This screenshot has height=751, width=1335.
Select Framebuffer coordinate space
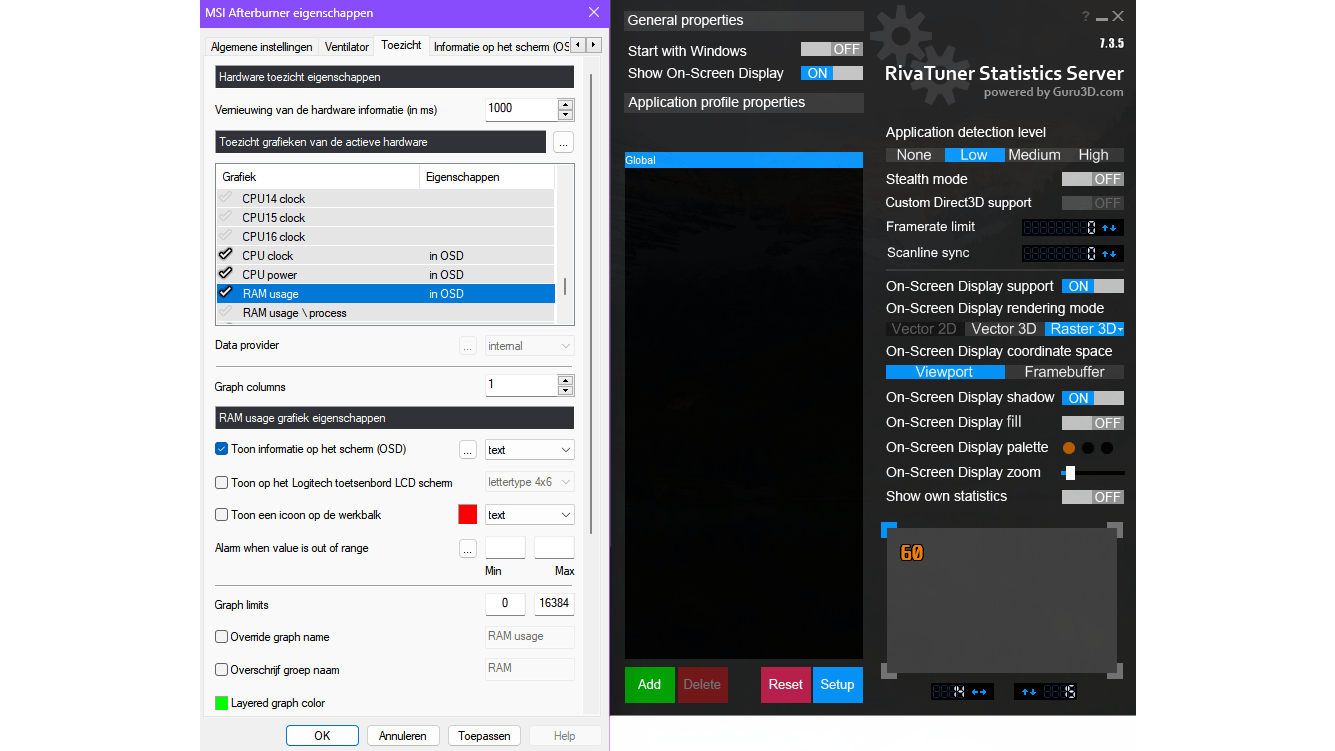1065,372
